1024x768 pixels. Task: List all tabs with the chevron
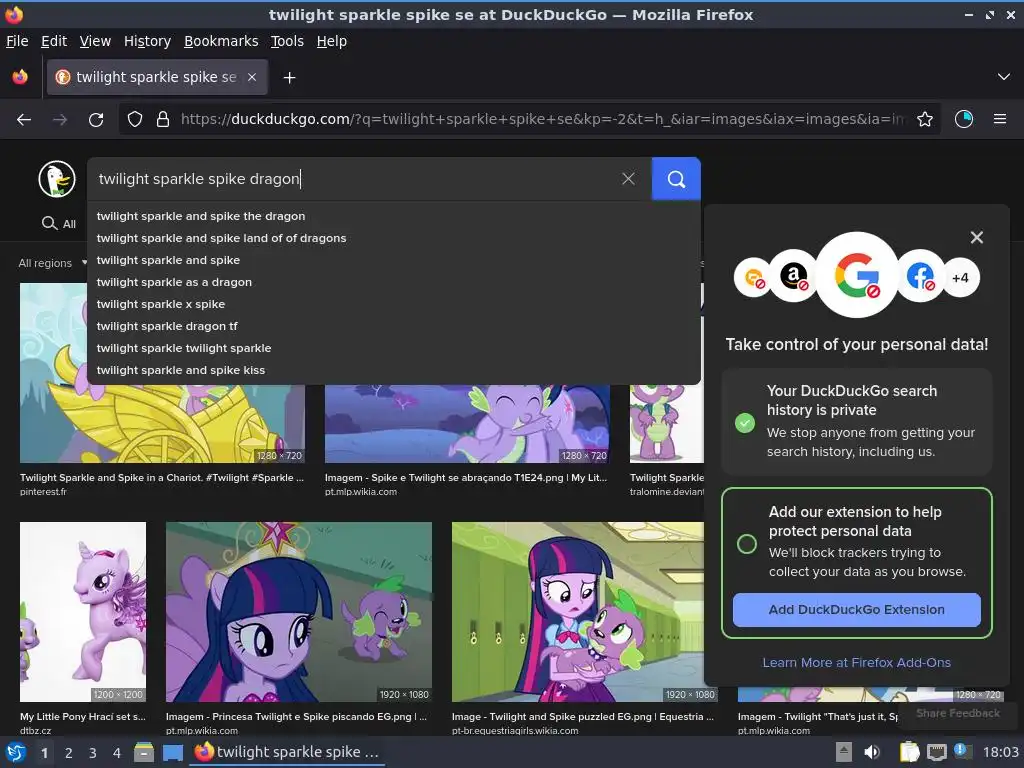[x=1004, y=77]
